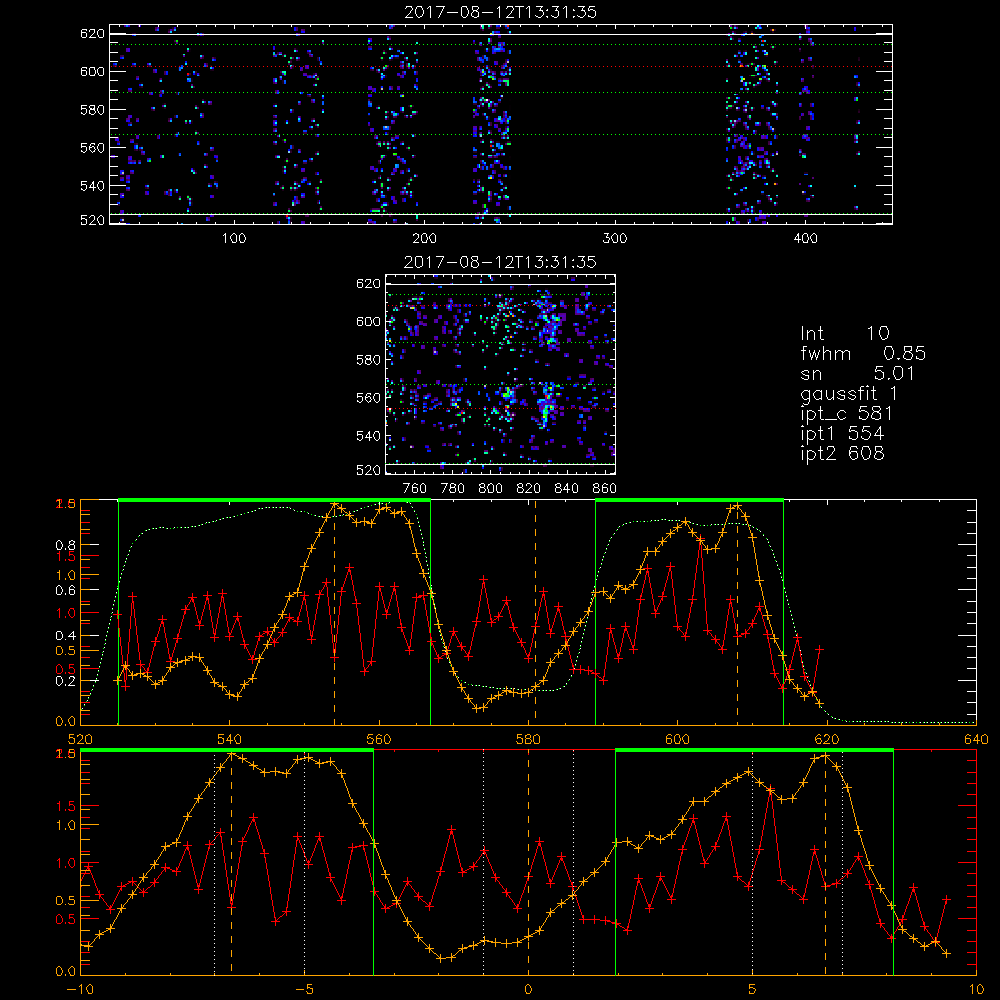Click y-axis label 580 of the top wide image
1000x1000 pixels.
(92, 110)
